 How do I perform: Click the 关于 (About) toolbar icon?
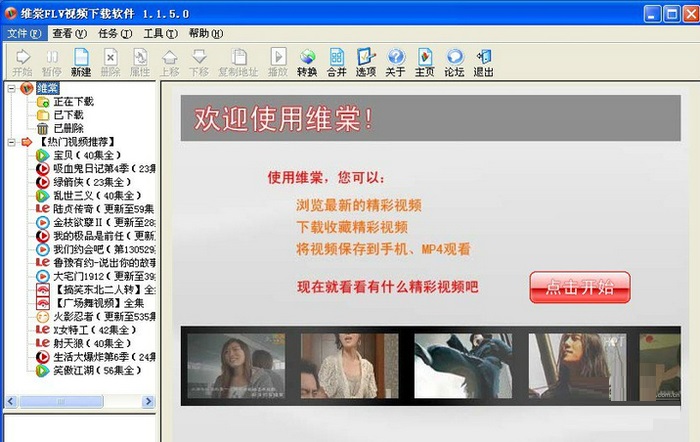396,62
